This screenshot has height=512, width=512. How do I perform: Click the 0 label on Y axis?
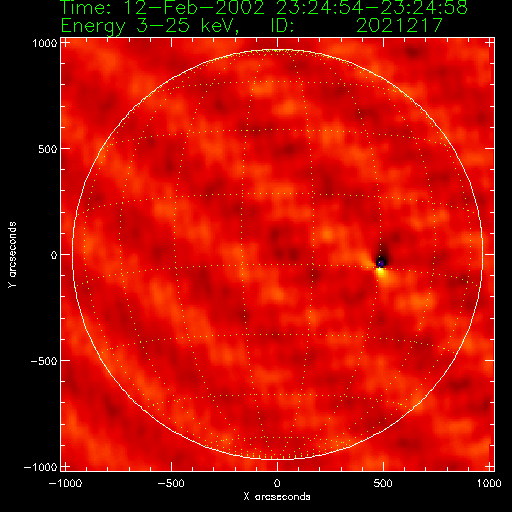point(54,255)
